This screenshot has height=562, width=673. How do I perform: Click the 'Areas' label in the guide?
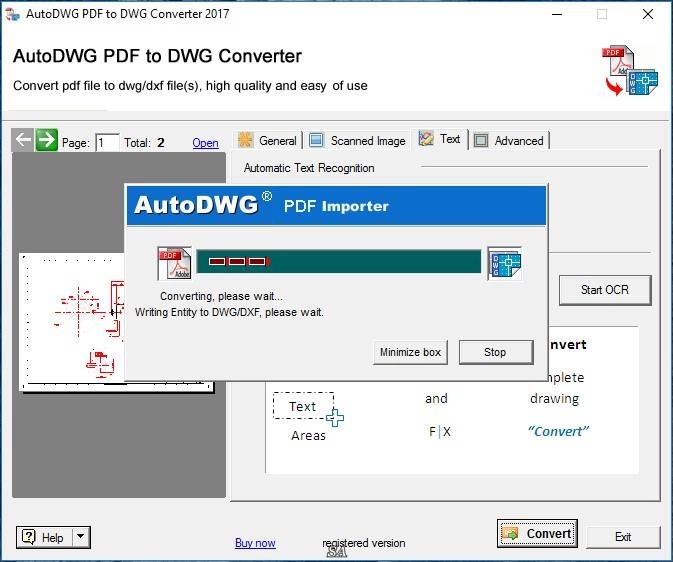pyautogui.click(x=308, y=435)
